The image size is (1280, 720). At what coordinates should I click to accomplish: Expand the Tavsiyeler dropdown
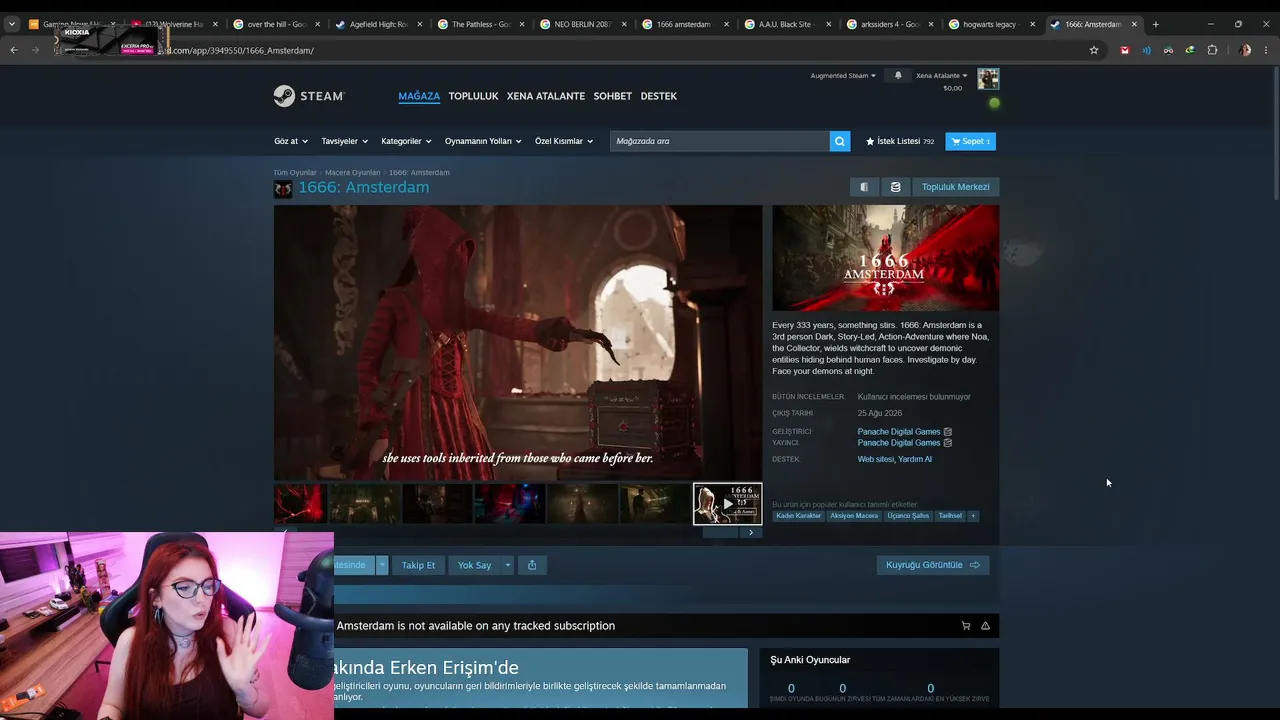tap(345, 141)
